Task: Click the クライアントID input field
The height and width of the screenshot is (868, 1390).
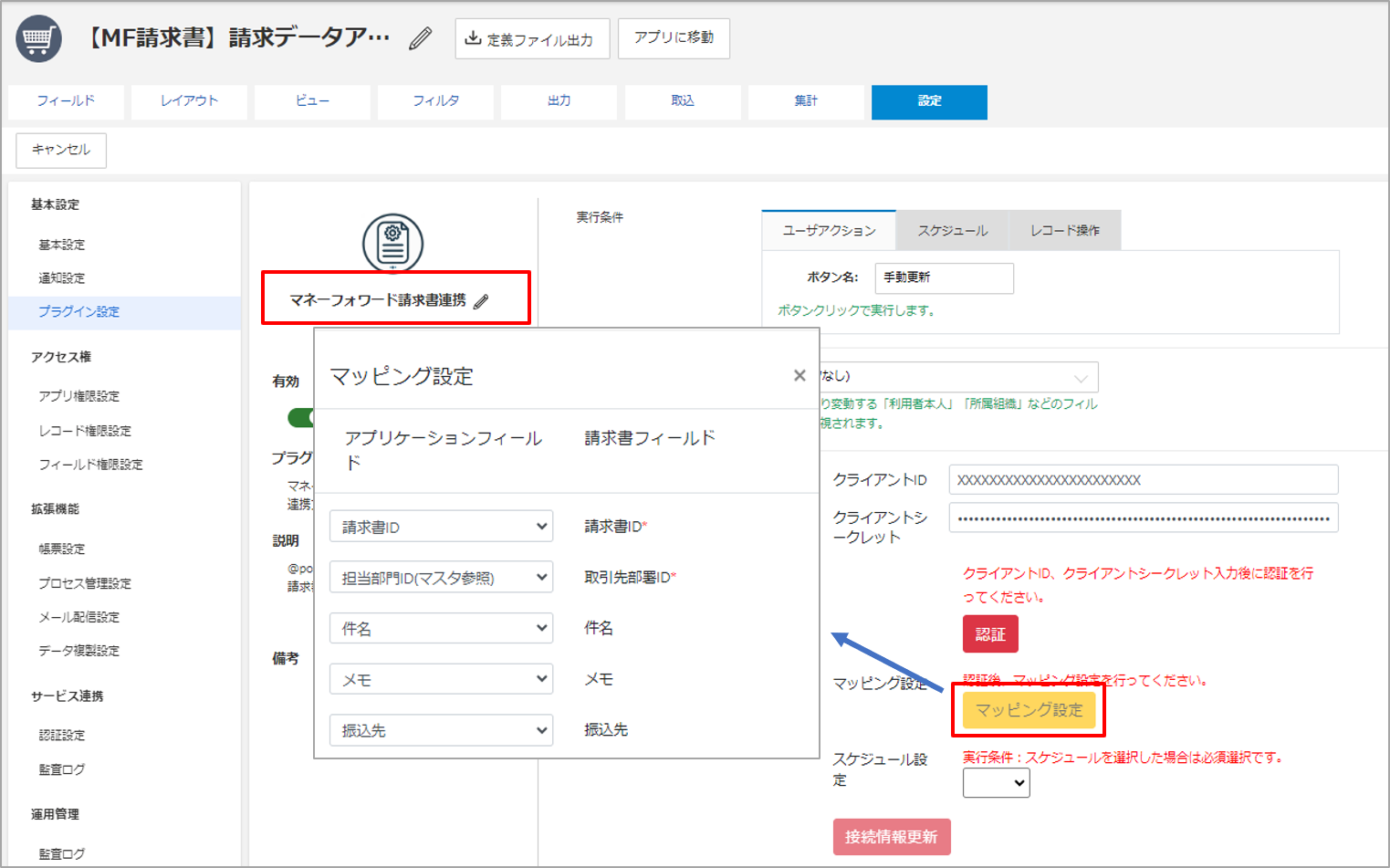Action: pos(1144,480)
